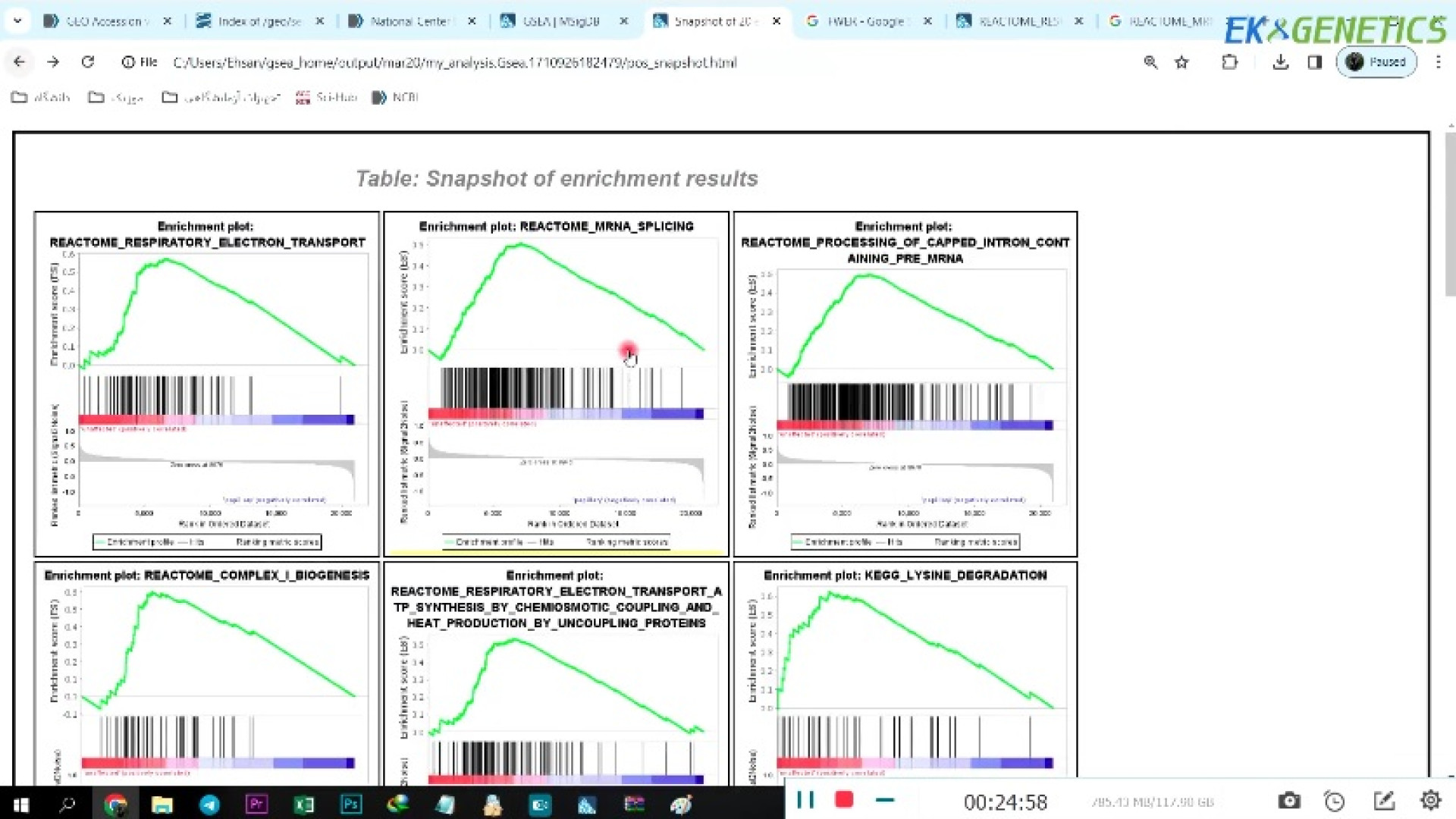
Task: Open the third bookmarks folder
Action: click(x=221, y=97)
